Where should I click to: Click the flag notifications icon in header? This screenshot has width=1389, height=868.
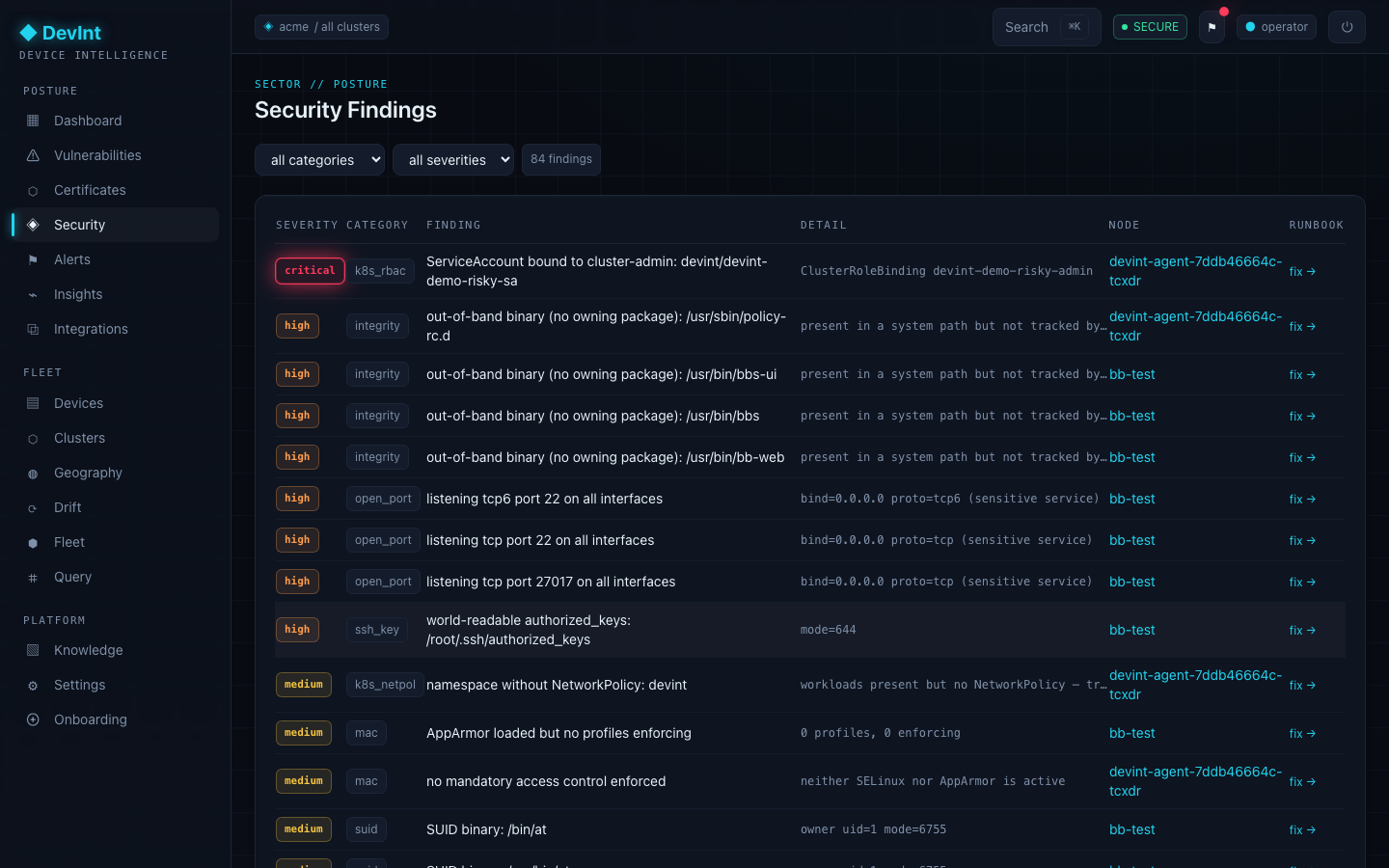point(1212,27)
